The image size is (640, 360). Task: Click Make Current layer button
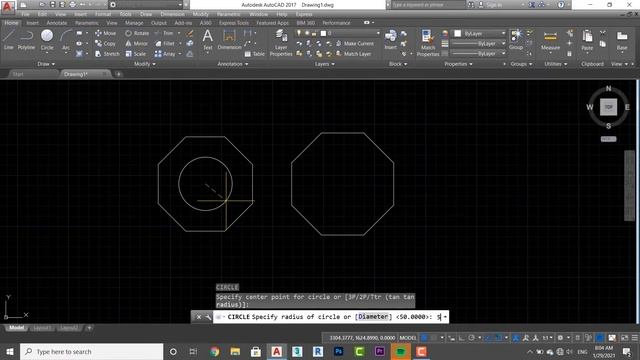pyautogui.click(x=355, y=43)
